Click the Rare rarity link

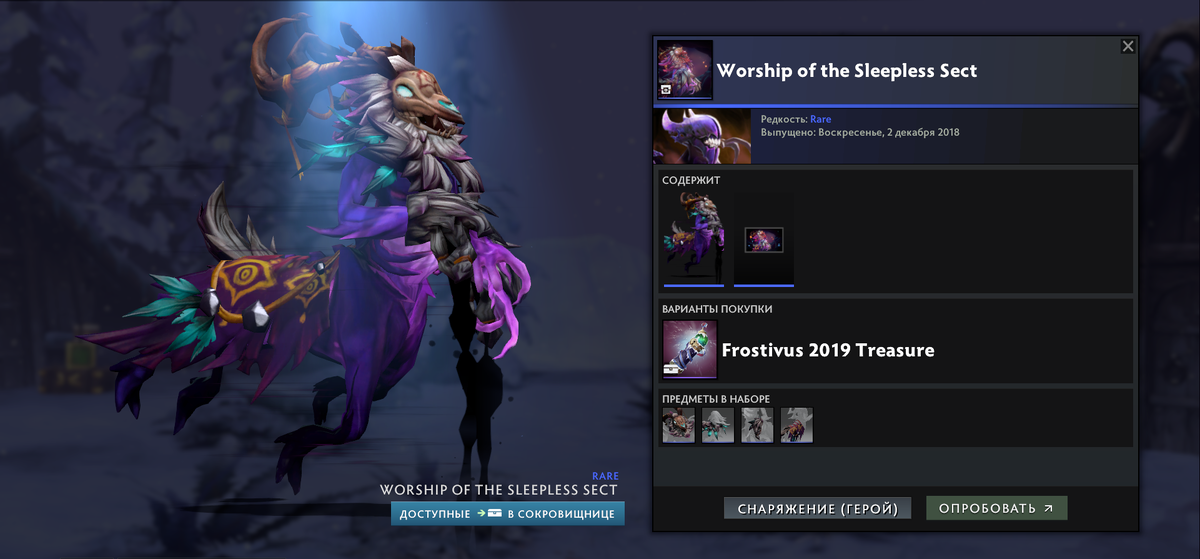click(x=820, y=119)
